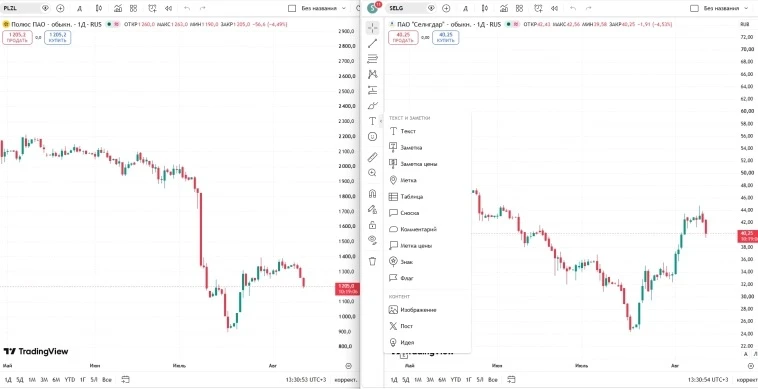The height and width of the screenshot is (389, 758).
Task: Select the YTD time range on left chart
Action: pos(70,380)
